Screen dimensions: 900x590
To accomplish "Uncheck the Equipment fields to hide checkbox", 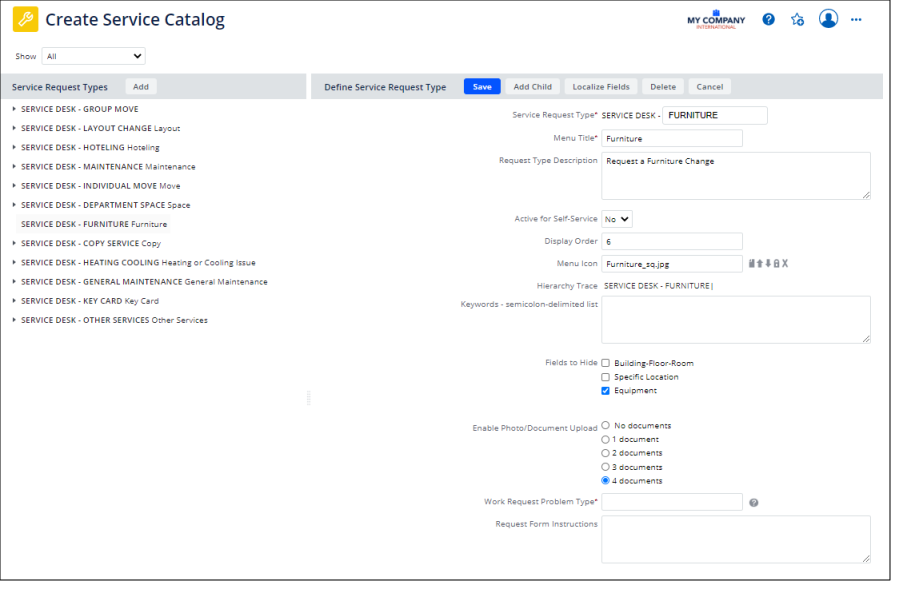I will click(604, 391).
